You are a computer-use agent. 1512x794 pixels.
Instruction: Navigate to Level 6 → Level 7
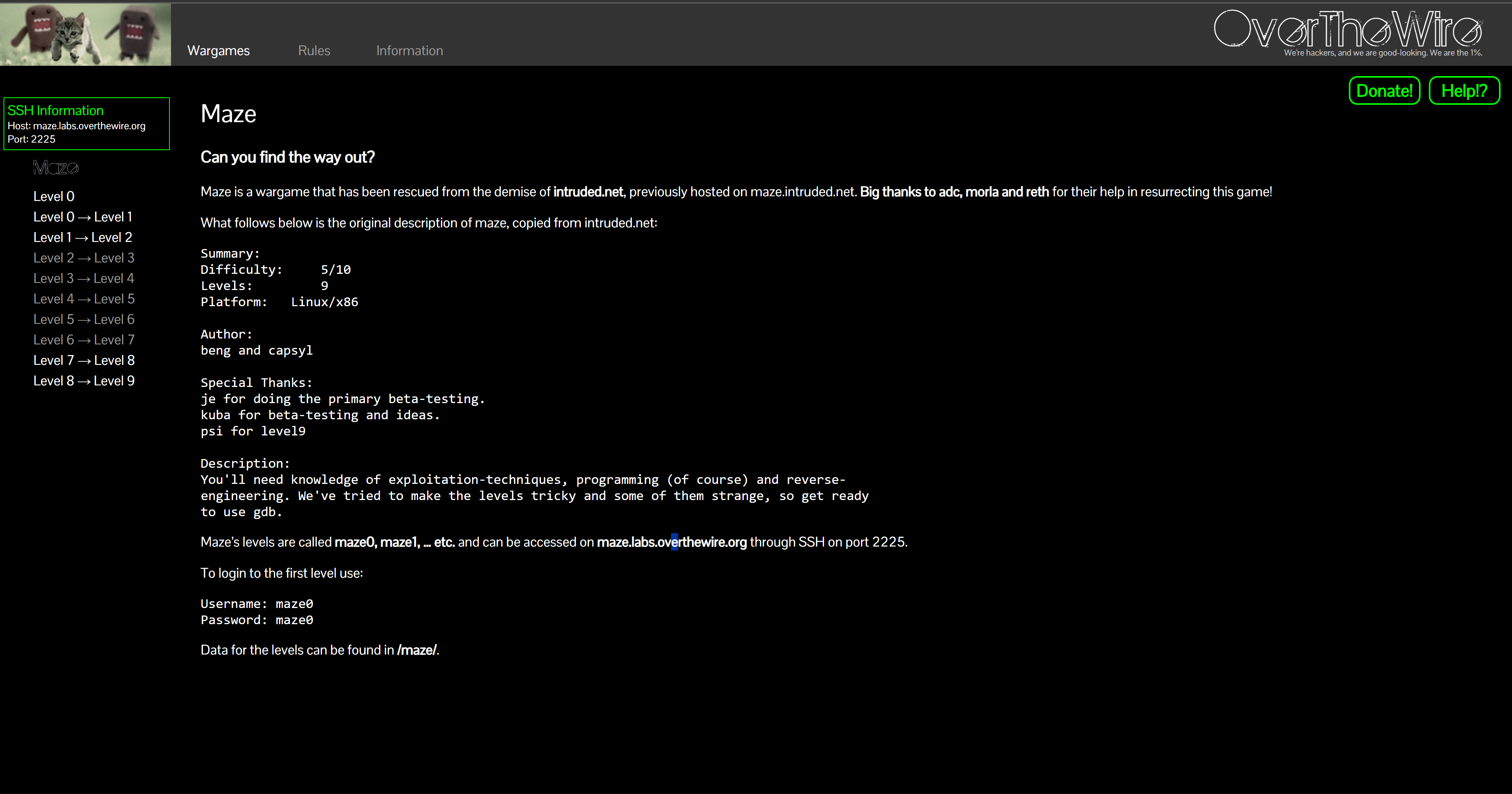click(x=84, y=340)
